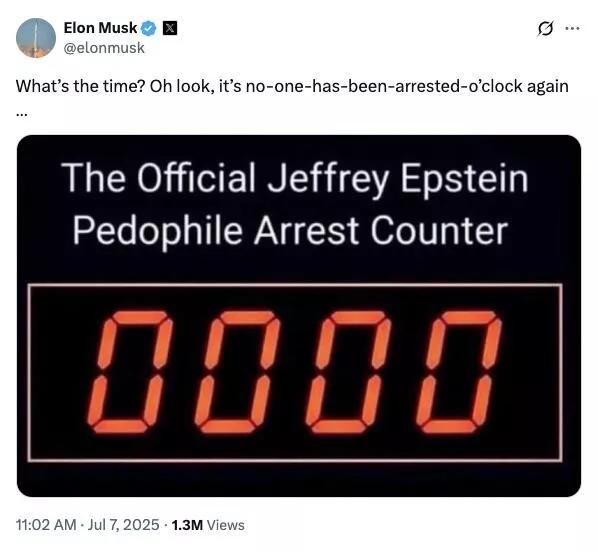Screen dimensions: 598x552
Task: Click the "Pedophile Arrest Counter" text line
Action: tap(290, 231)
